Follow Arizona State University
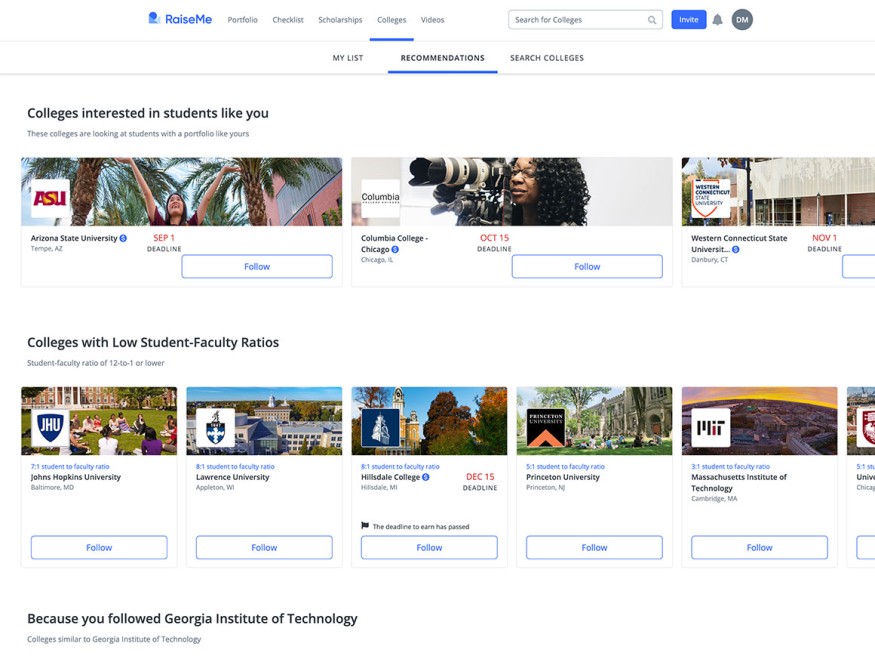Image resolution: width=875 pixels, height=656 pixels. pos(257,267)
